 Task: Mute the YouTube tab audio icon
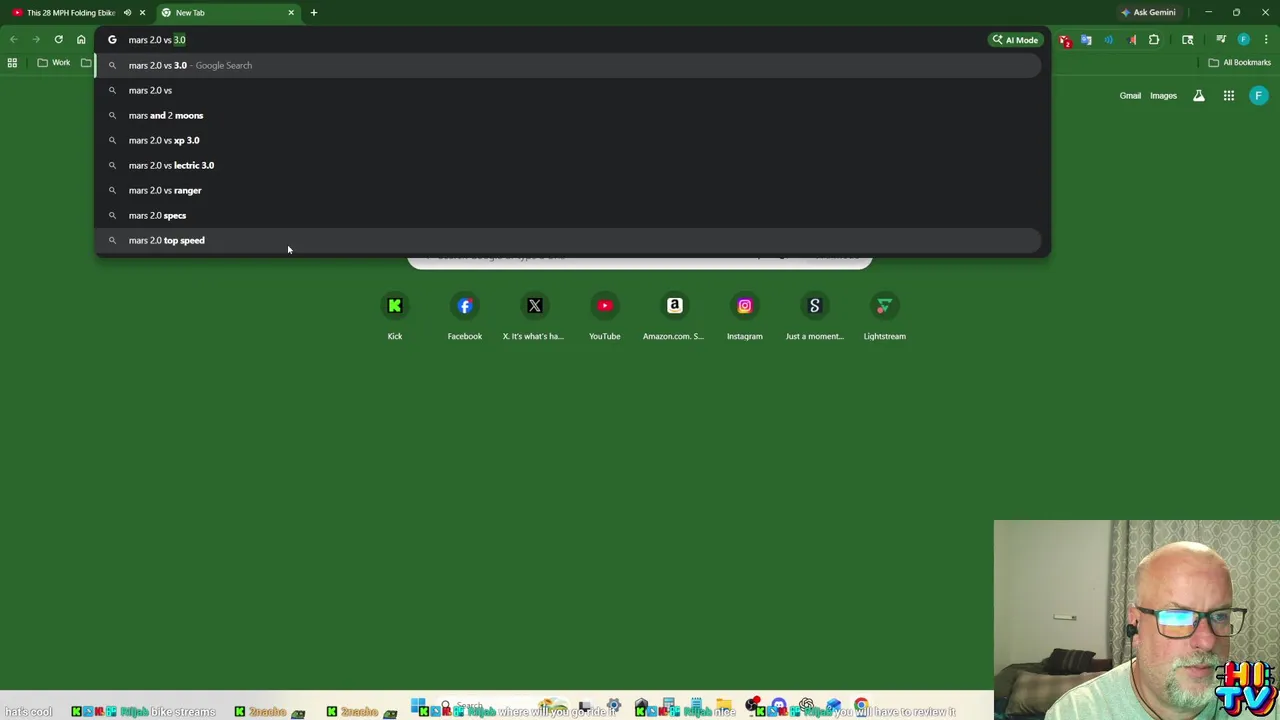click(x=127, y=13)
